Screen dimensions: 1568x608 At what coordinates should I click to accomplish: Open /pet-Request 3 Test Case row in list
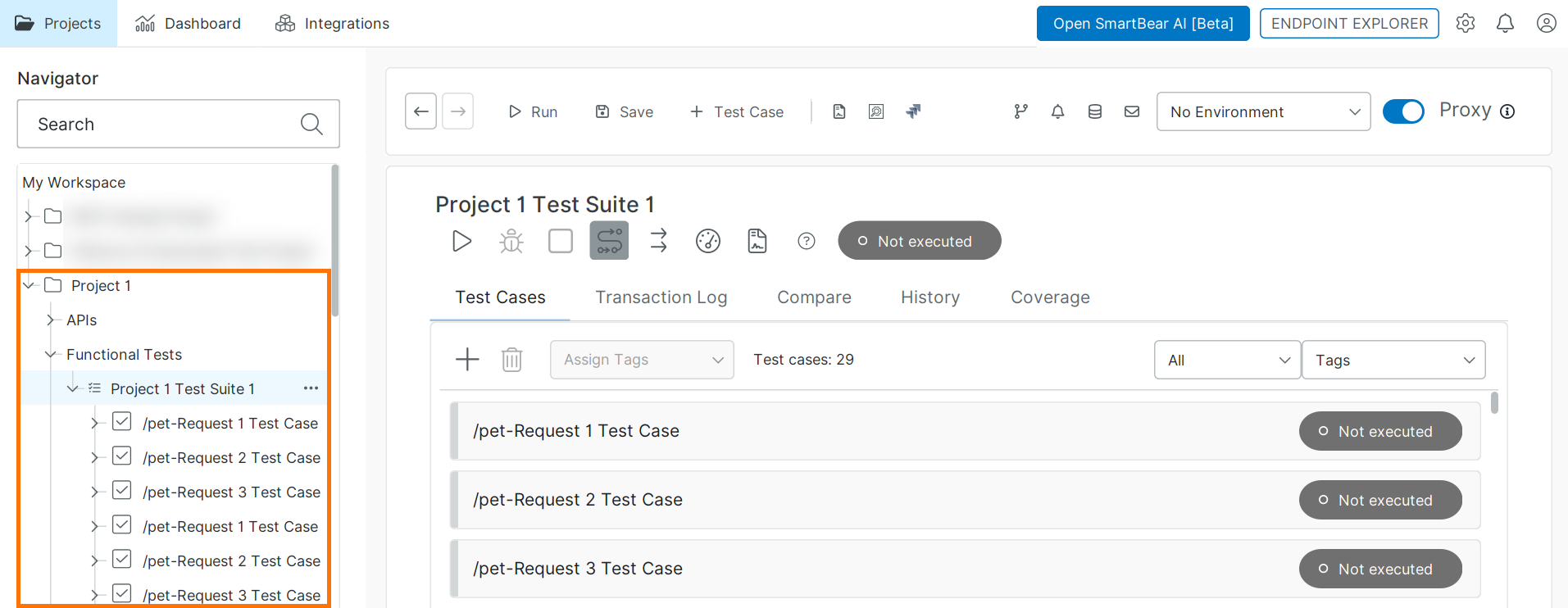966,569
